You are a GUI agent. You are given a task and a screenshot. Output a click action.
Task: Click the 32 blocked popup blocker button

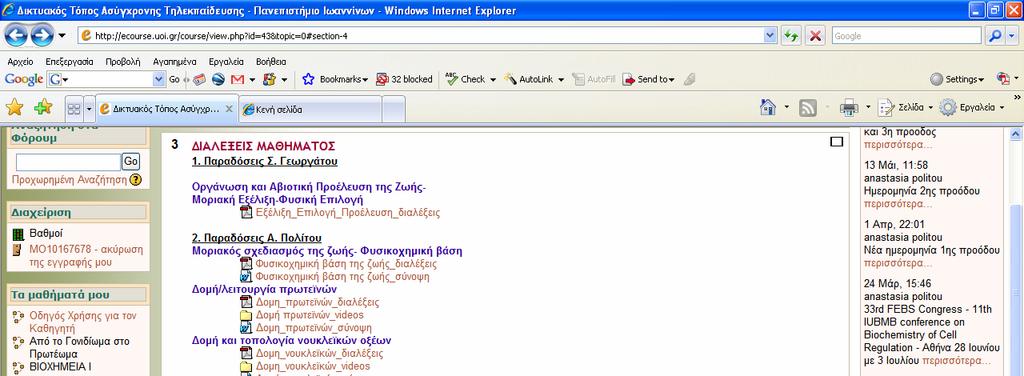(x=404, y=79)
